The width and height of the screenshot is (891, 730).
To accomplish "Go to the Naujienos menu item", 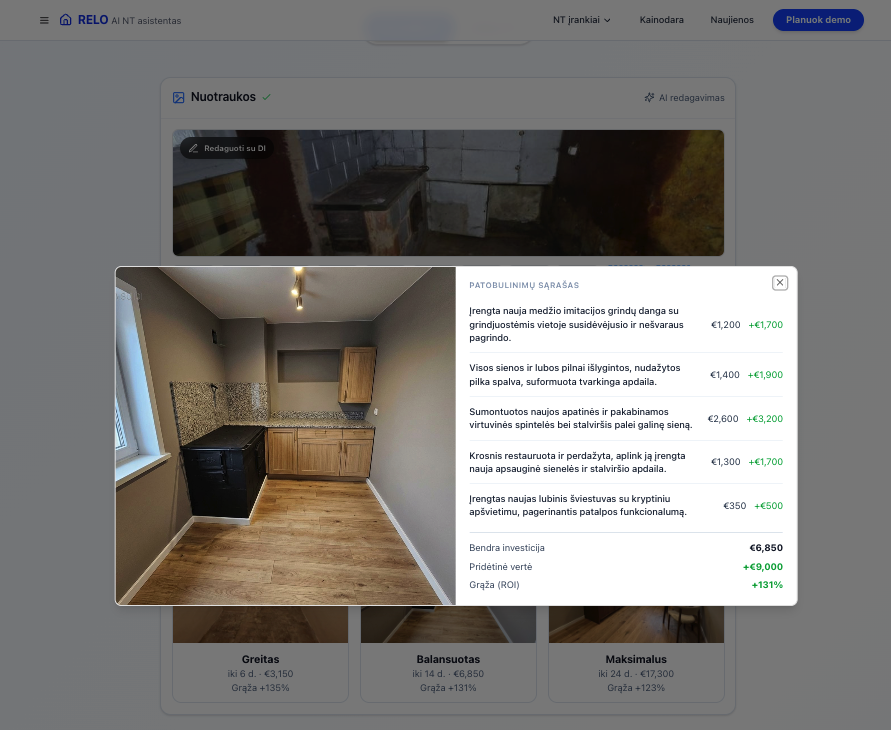I will (732, 20).
